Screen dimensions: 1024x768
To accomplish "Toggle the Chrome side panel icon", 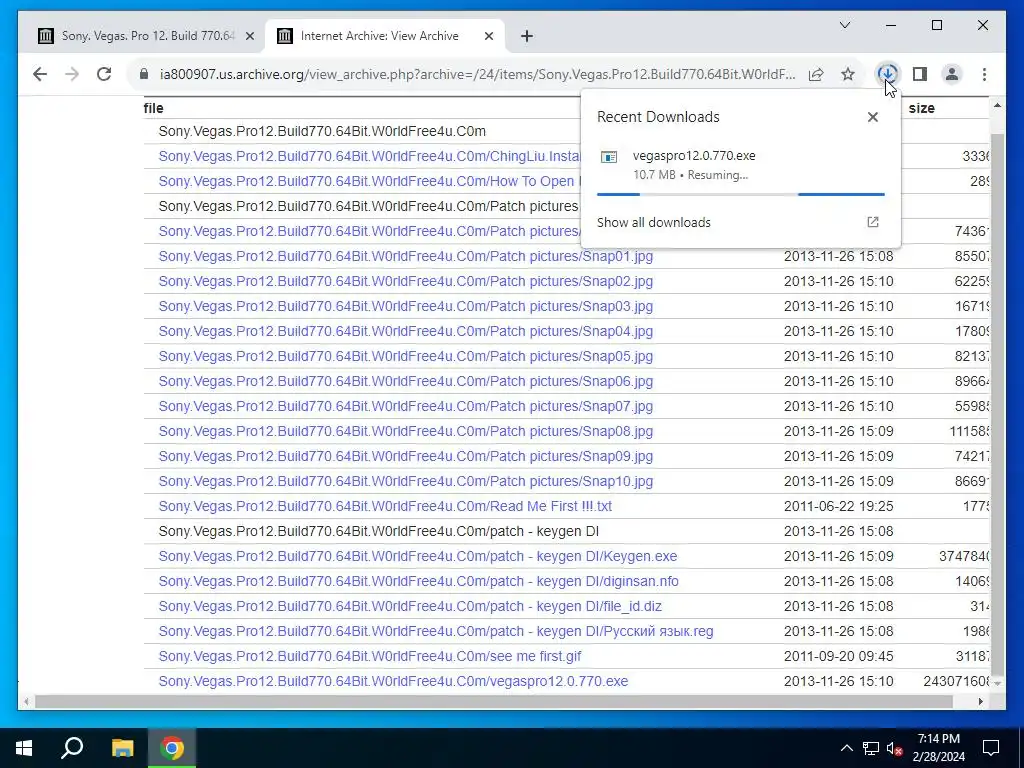I will (x=920, y=74).
